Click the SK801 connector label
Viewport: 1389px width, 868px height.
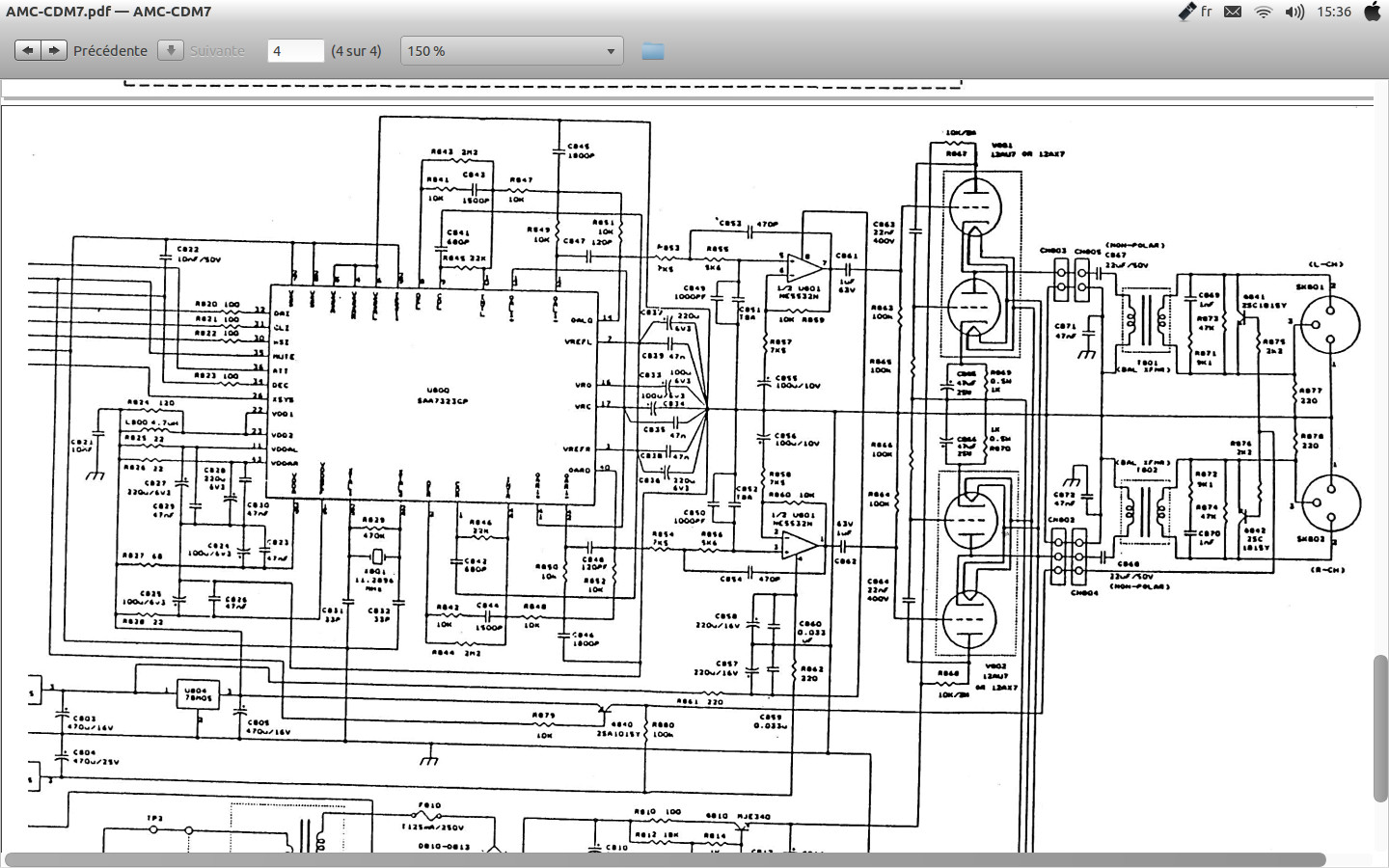(1310, 286)
